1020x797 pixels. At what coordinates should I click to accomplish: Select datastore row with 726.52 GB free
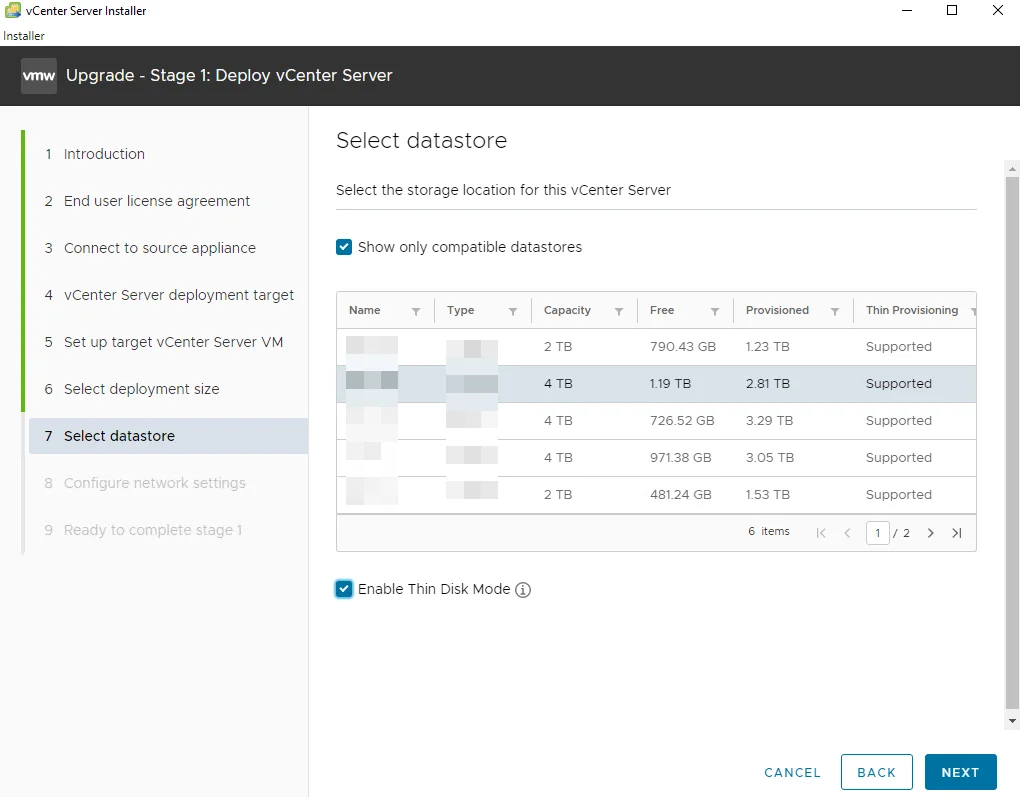[x=656, y=421]
